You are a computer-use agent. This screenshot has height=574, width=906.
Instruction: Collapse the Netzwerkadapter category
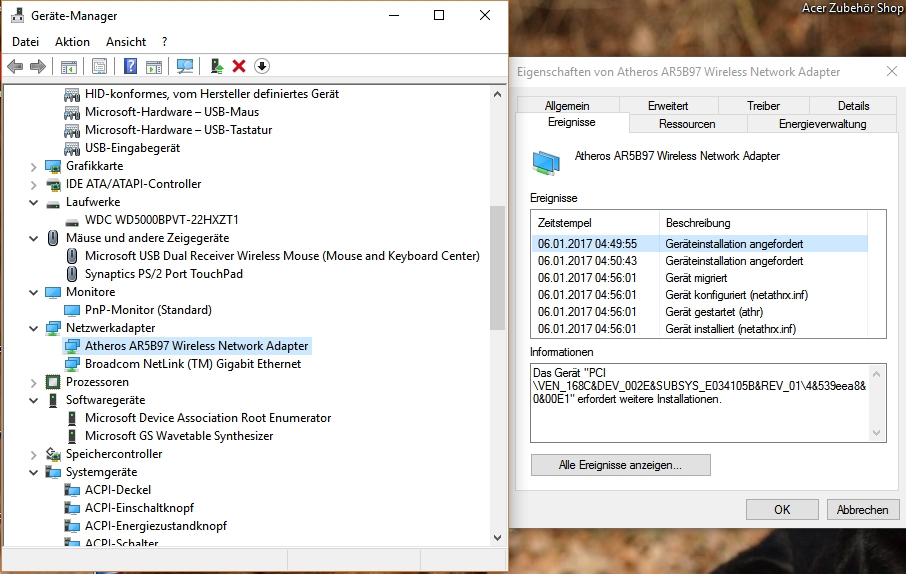point(34,328)
